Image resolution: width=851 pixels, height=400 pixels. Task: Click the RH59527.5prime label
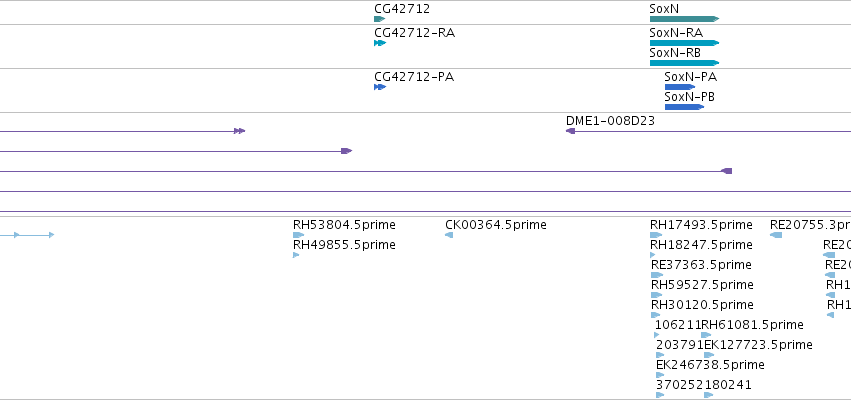click(x=703, y=285)
